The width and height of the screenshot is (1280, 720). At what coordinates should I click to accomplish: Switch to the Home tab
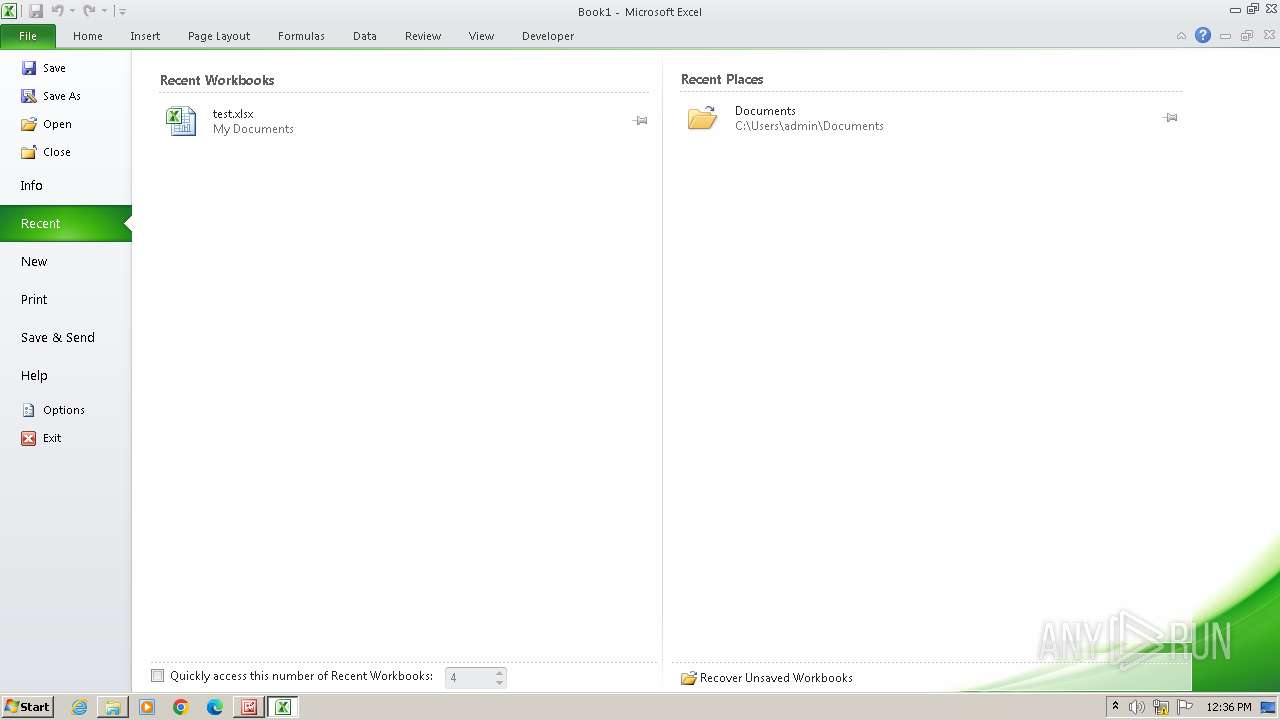(88, 36)
